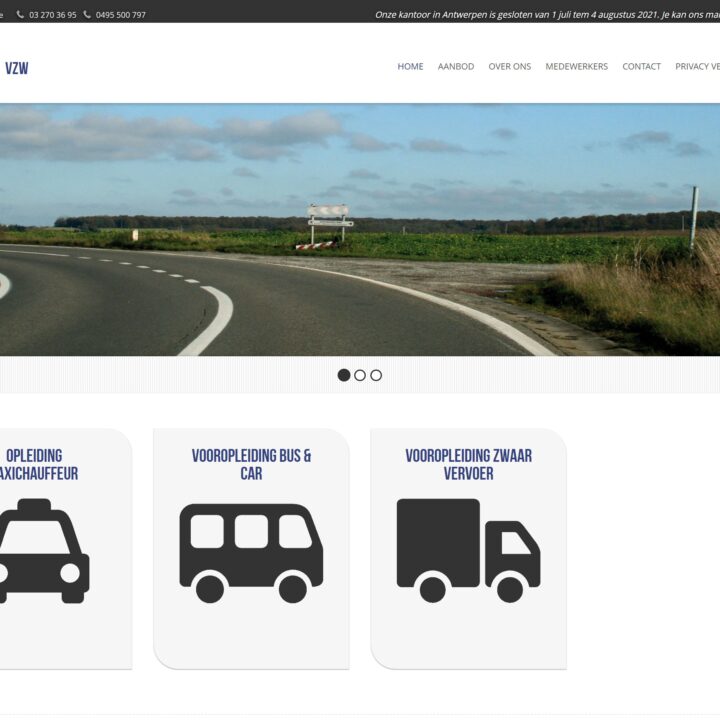Click the Antwerpen office closure notice text
Viewport: 720px width, 720px height.
coord(547,15)
